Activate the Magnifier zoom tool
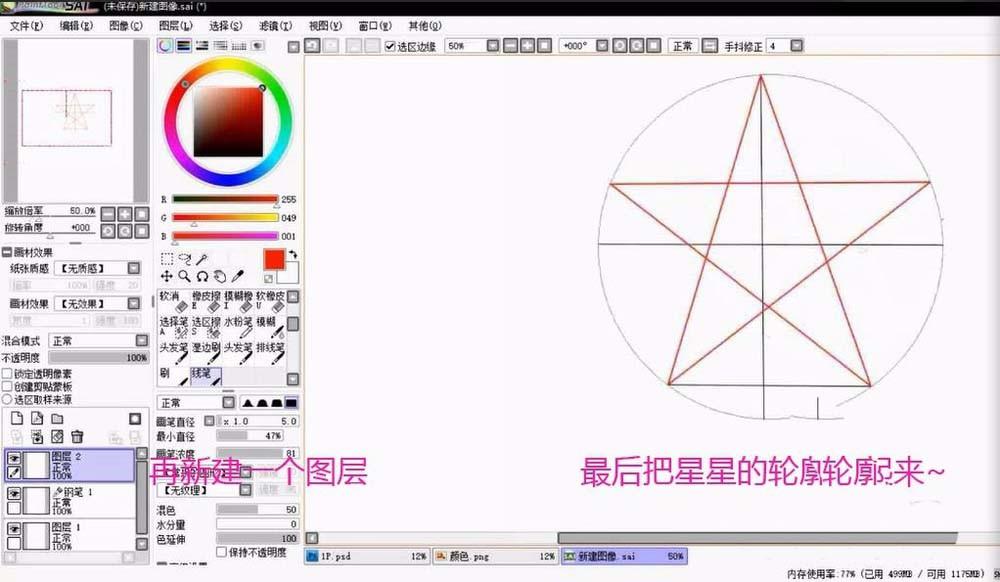The height and width of the screenshot is (582, 1000). pyautogui.click(x=183, y=276)
